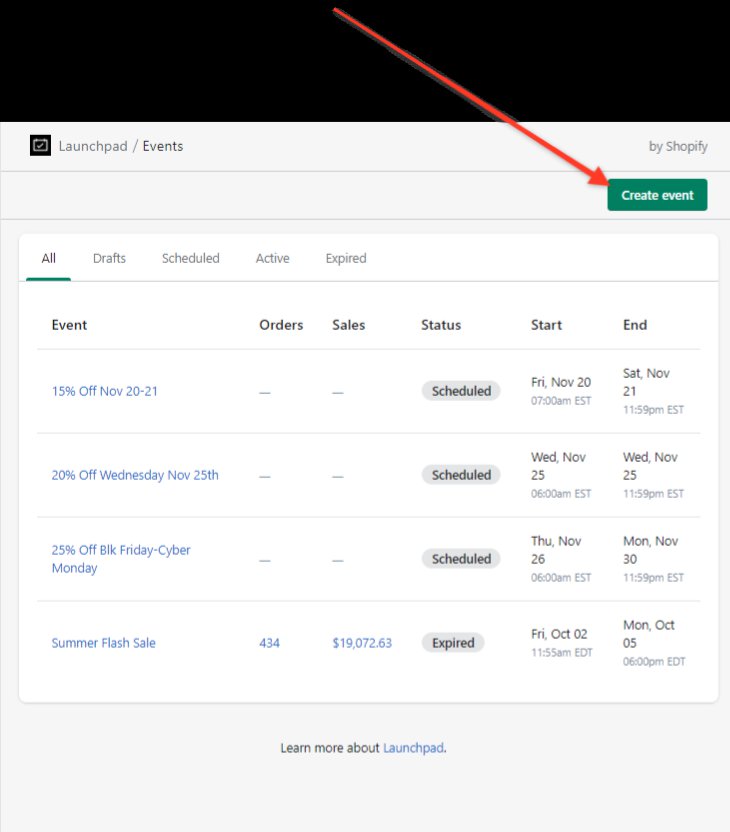The width and height of the screenshot is (730, 832).
Task: Switch to the Scheduled tab
Action: point(190,258)
